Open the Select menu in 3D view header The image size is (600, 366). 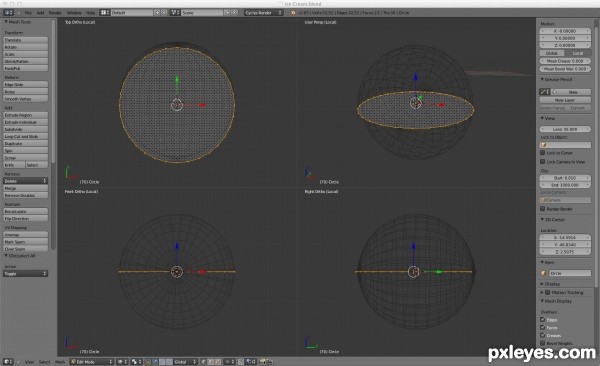click(44, 362)
